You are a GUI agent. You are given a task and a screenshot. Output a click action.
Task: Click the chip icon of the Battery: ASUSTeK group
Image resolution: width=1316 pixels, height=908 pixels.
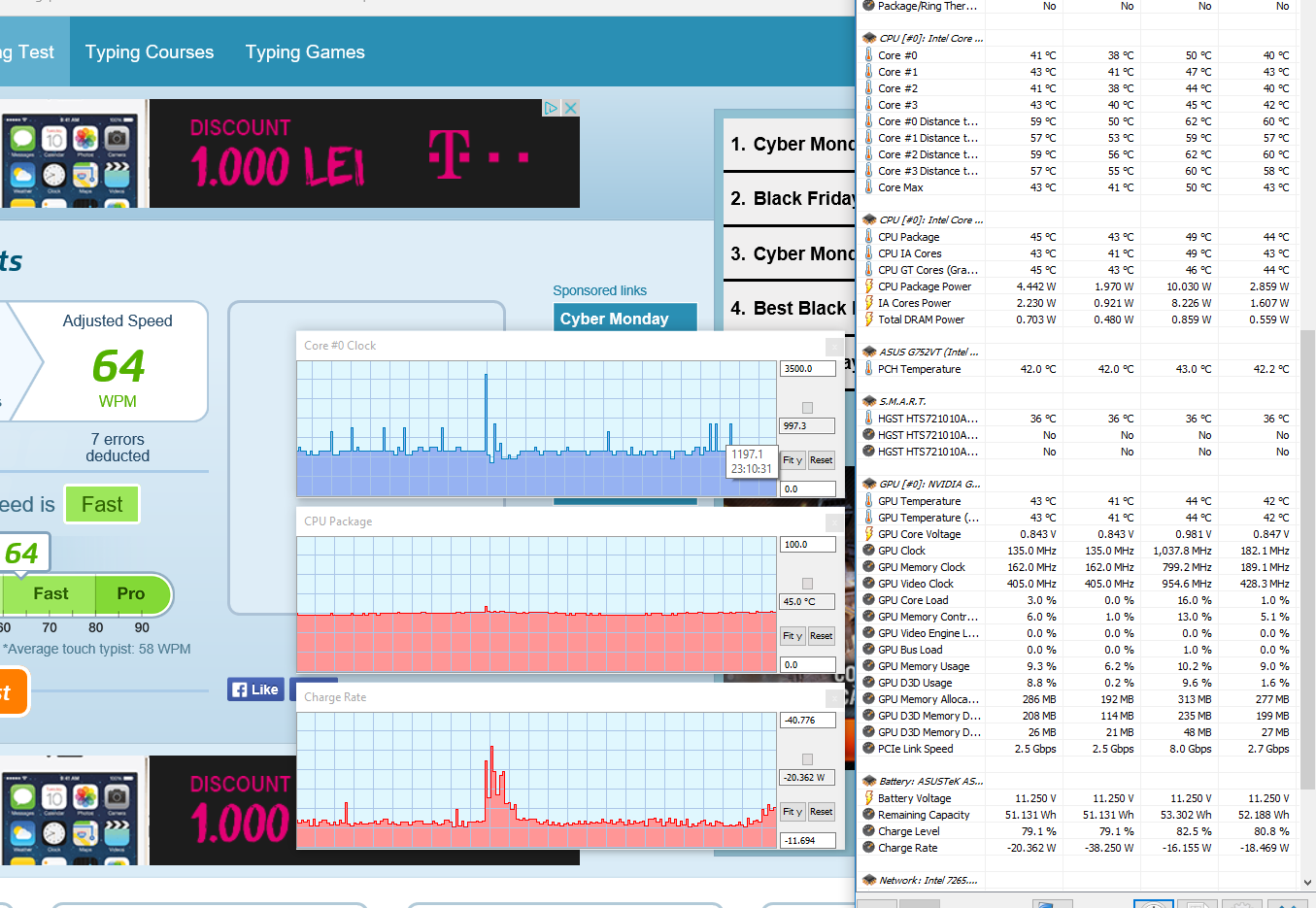point(869,781)
